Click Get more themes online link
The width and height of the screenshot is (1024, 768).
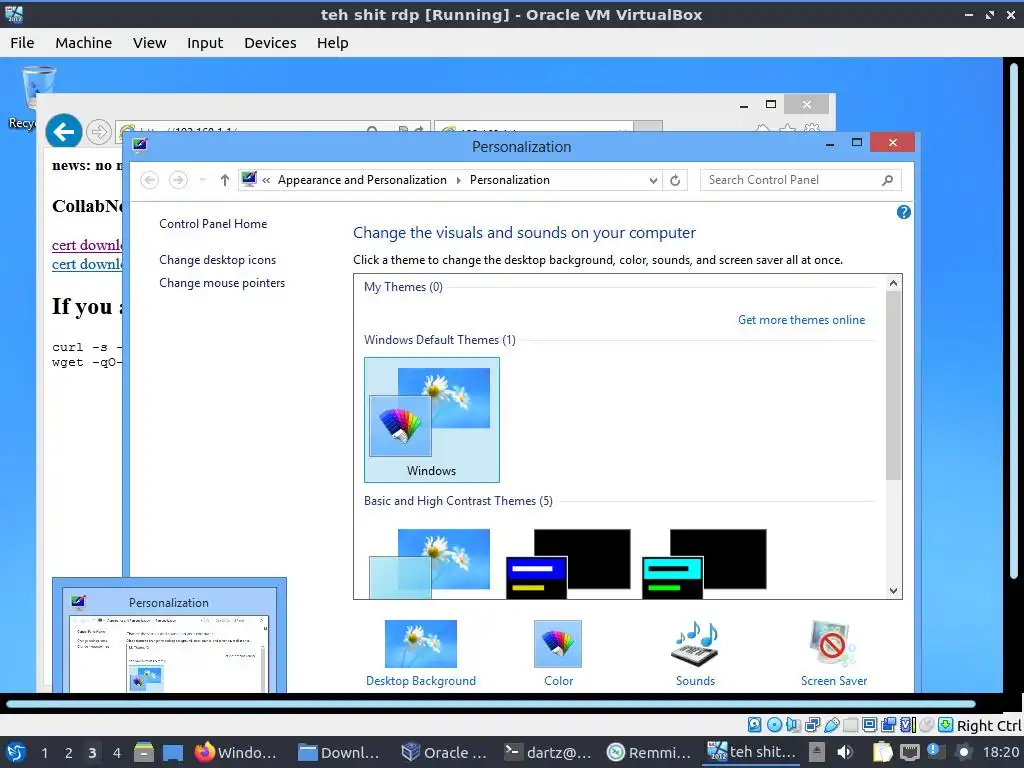[801, 320]
